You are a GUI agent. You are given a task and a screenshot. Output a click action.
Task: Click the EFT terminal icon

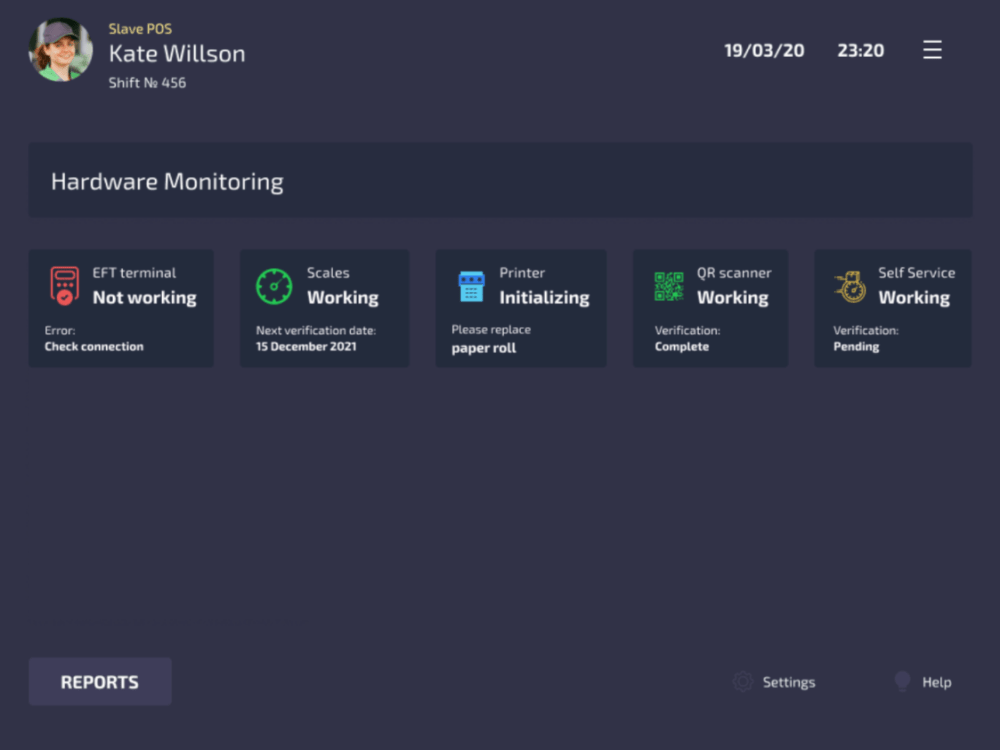click(x=64, y=286)
